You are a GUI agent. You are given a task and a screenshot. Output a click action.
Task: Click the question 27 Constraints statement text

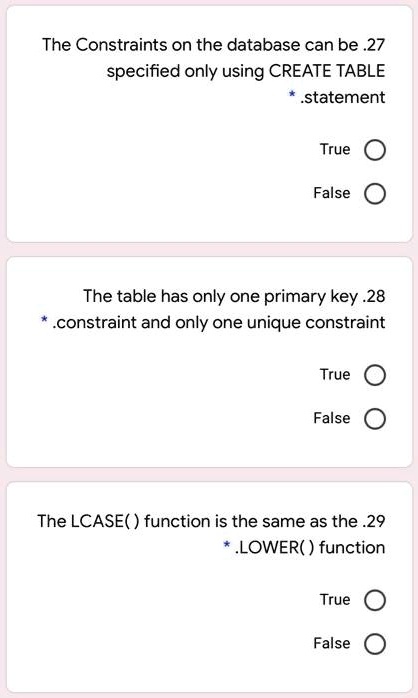click(x=214, y=71)
